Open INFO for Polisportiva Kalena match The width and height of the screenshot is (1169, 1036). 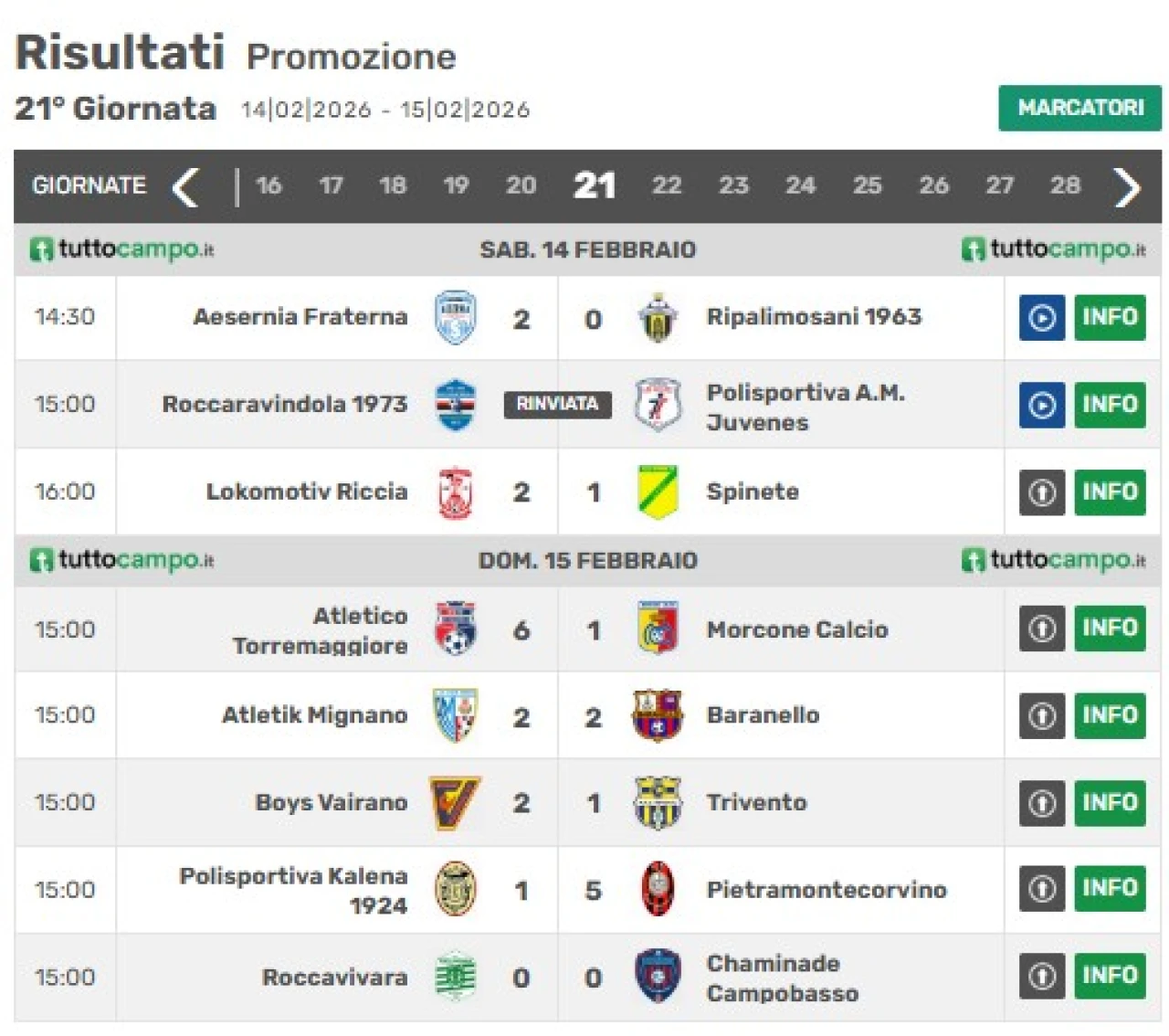click(1110, 888)
